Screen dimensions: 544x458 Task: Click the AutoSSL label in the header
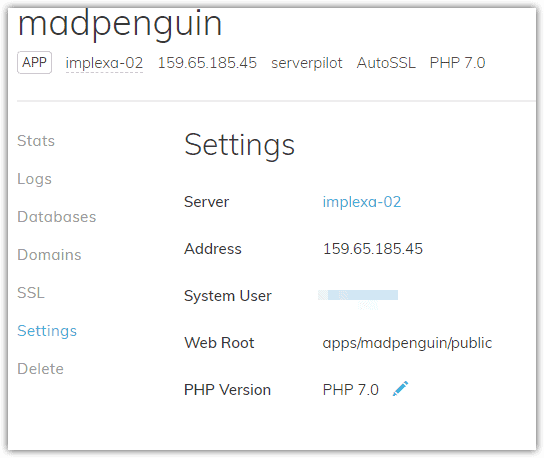(386, 63)
